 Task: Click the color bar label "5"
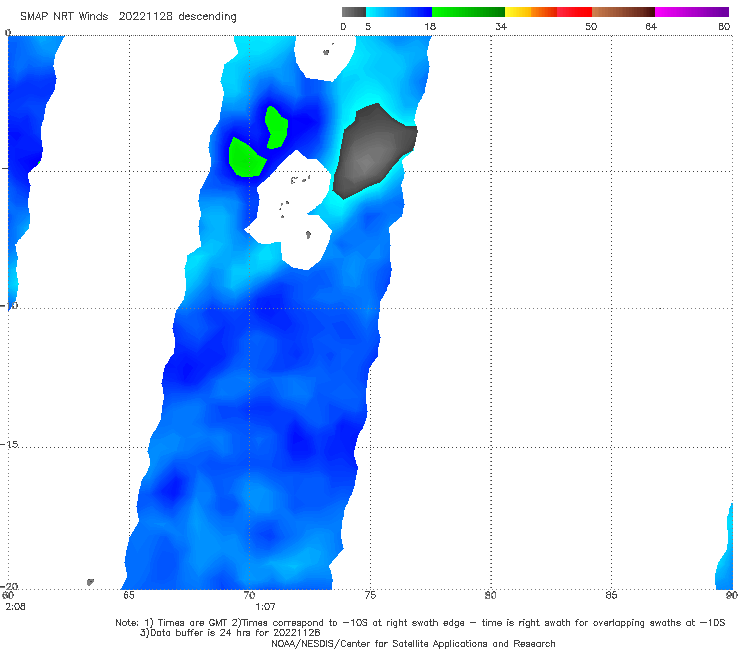[x=368, y=27]
